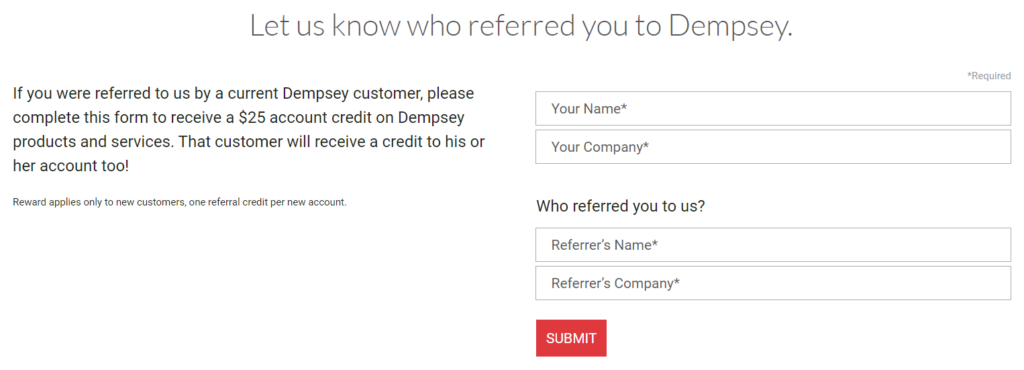1024x370 pixels.
Task: Focus the Your Company text box
Action: pyautogui.click(x=773, y=147)
